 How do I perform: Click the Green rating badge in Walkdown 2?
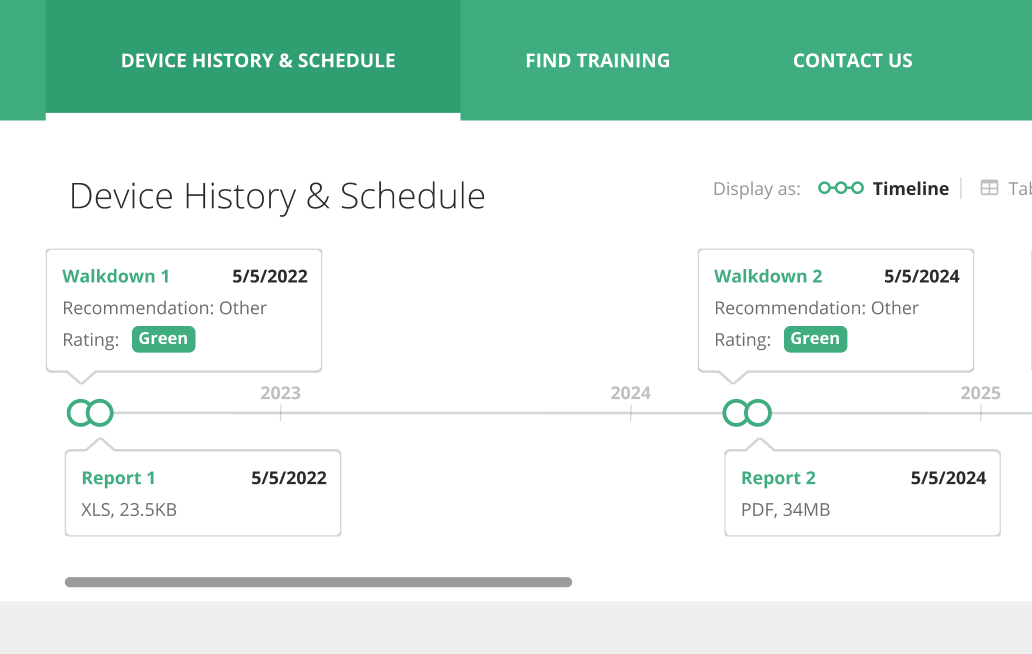click(815, 339)
